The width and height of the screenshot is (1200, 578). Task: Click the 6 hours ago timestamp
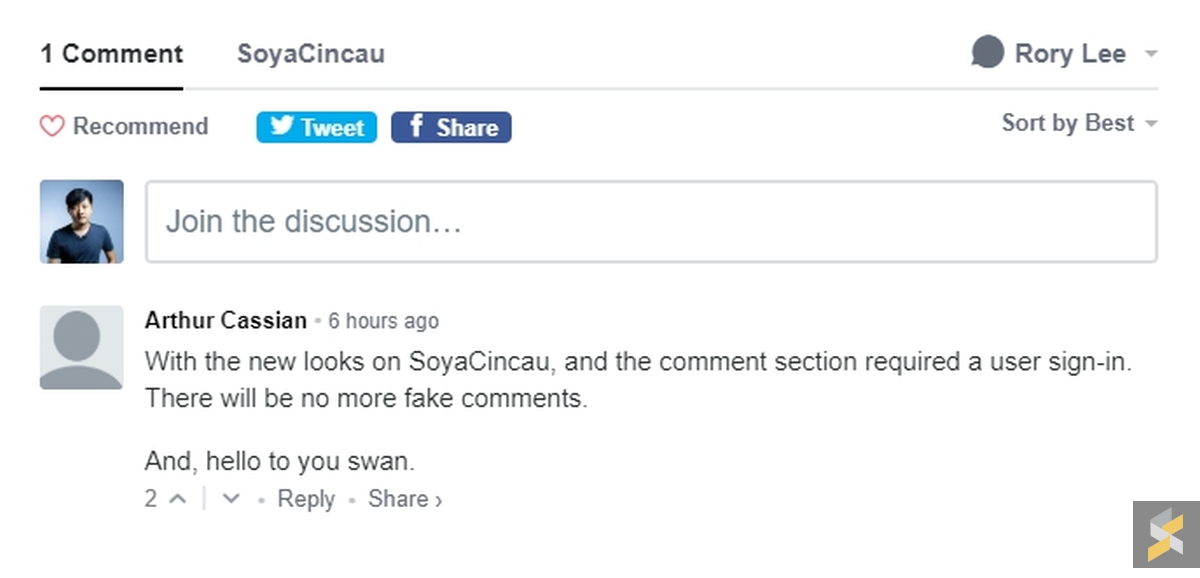coord(383,321)
